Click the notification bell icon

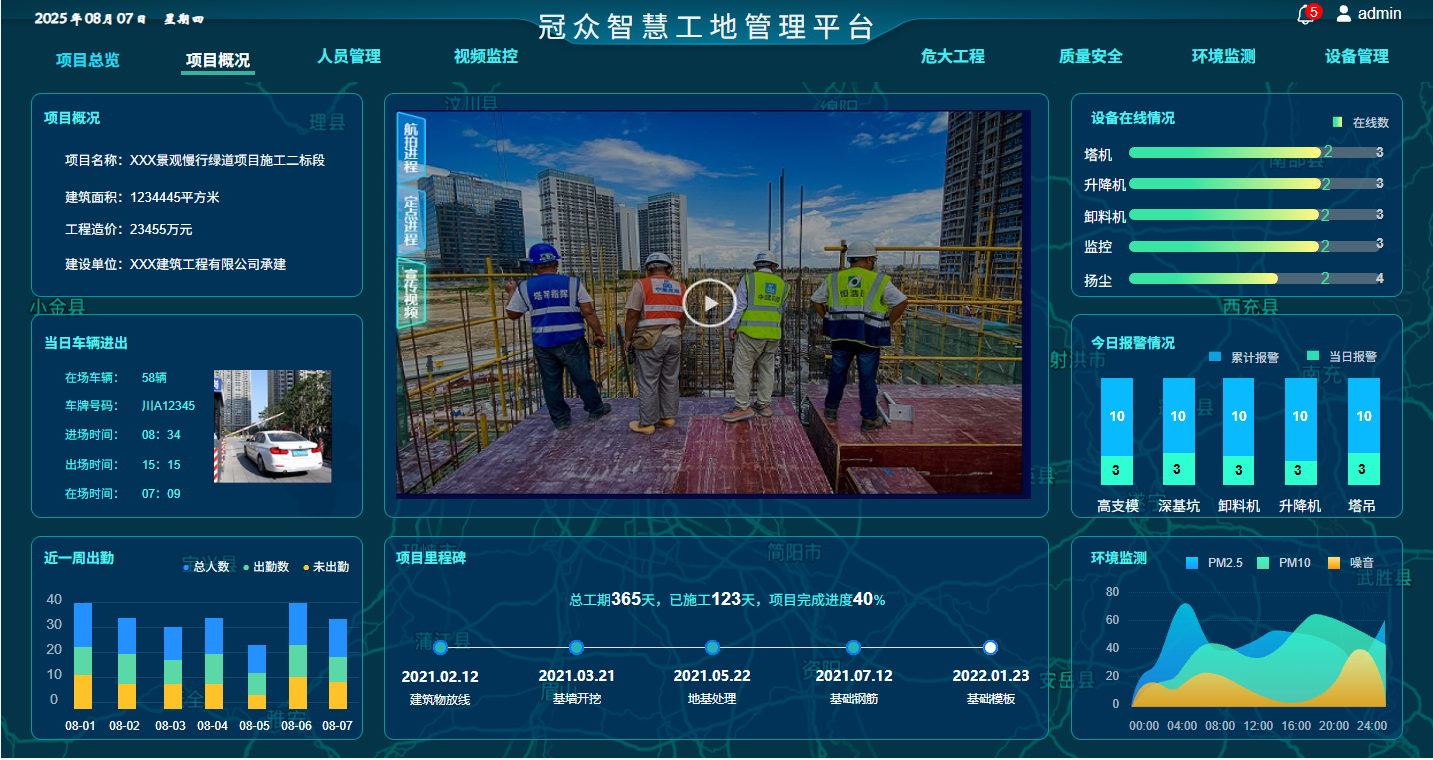click(x=1305, y=15)
